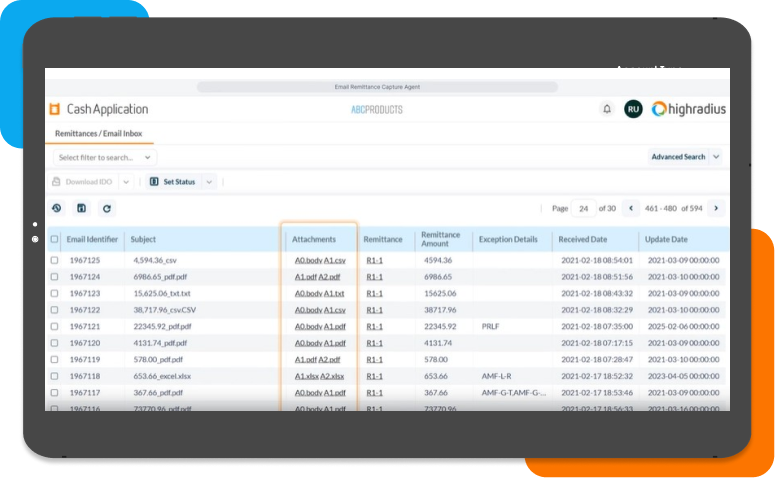
Task: Open the Select filter to search dropdown
Action: click(105, 157)
